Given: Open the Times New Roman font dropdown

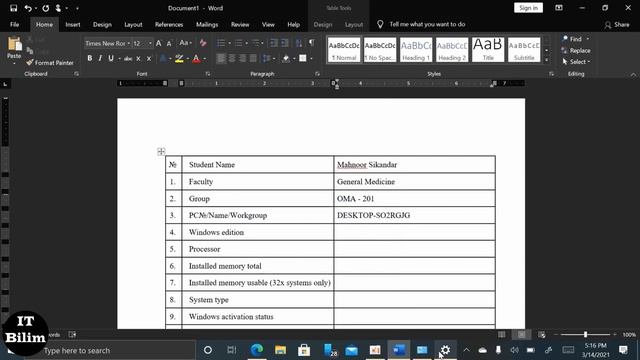Looking at the screenshot, I should pyautogui.click(x=129, y=43).
